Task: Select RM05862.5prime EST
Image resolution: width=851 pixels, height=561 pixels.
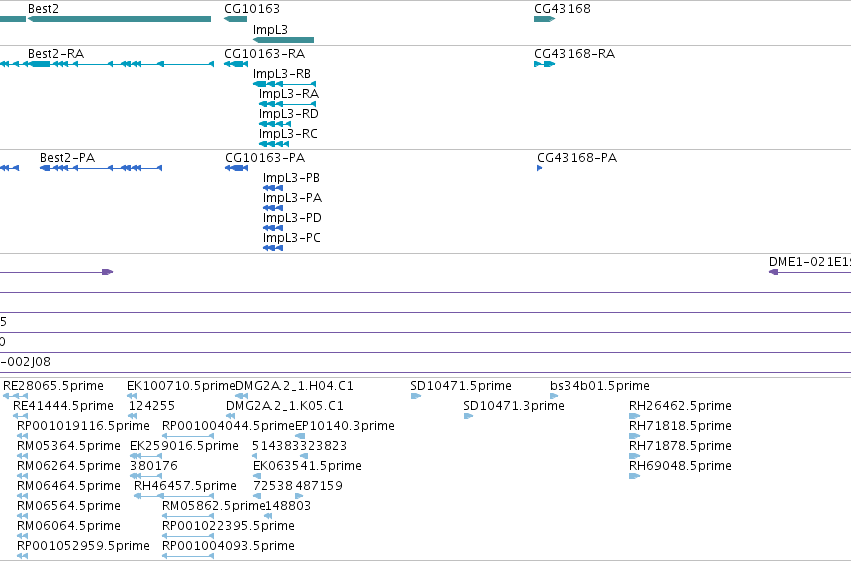Action: (x=188, y=517)
